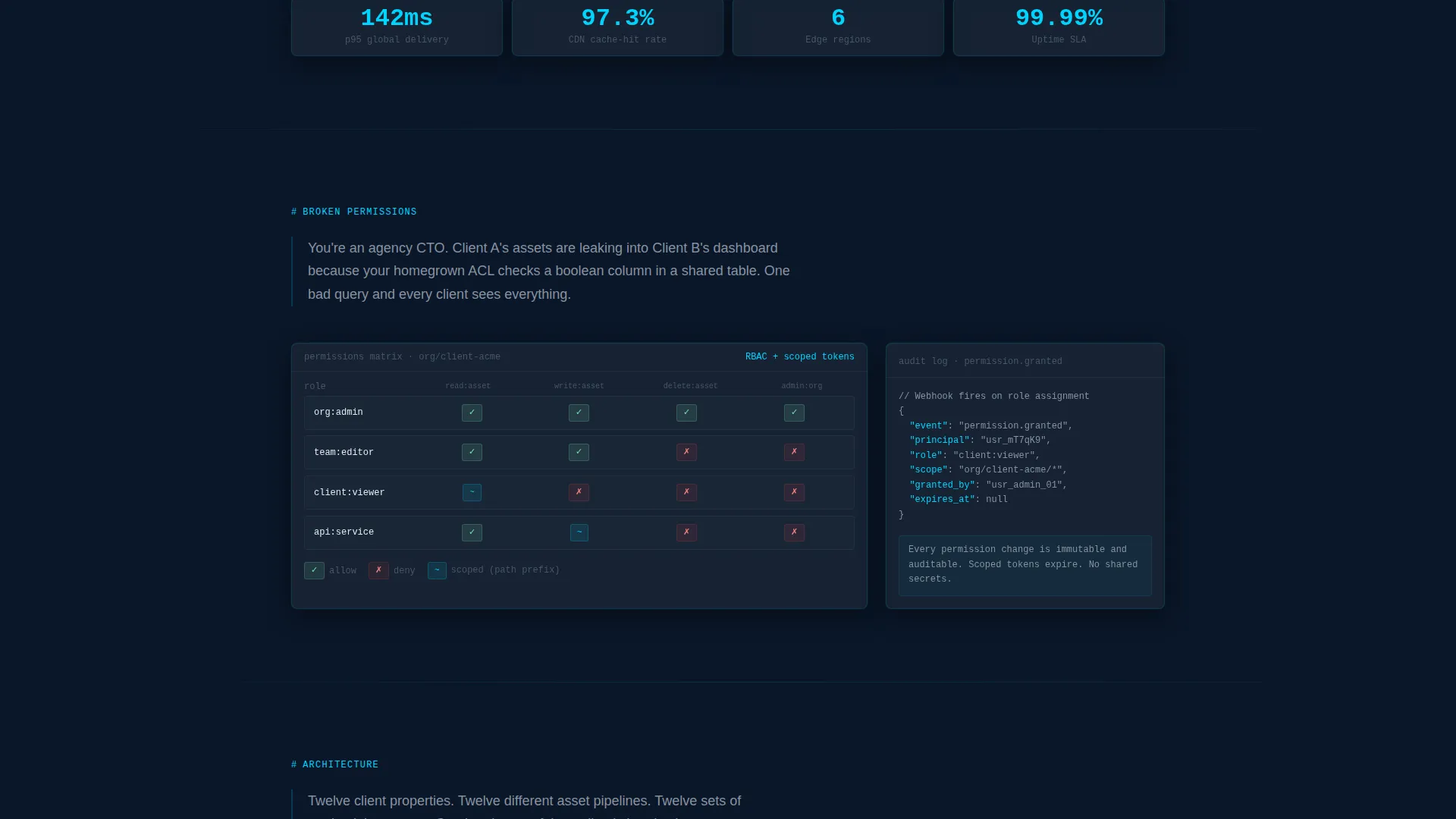Select the team:editor role name

pyautogui.click(x=344, y=453)
